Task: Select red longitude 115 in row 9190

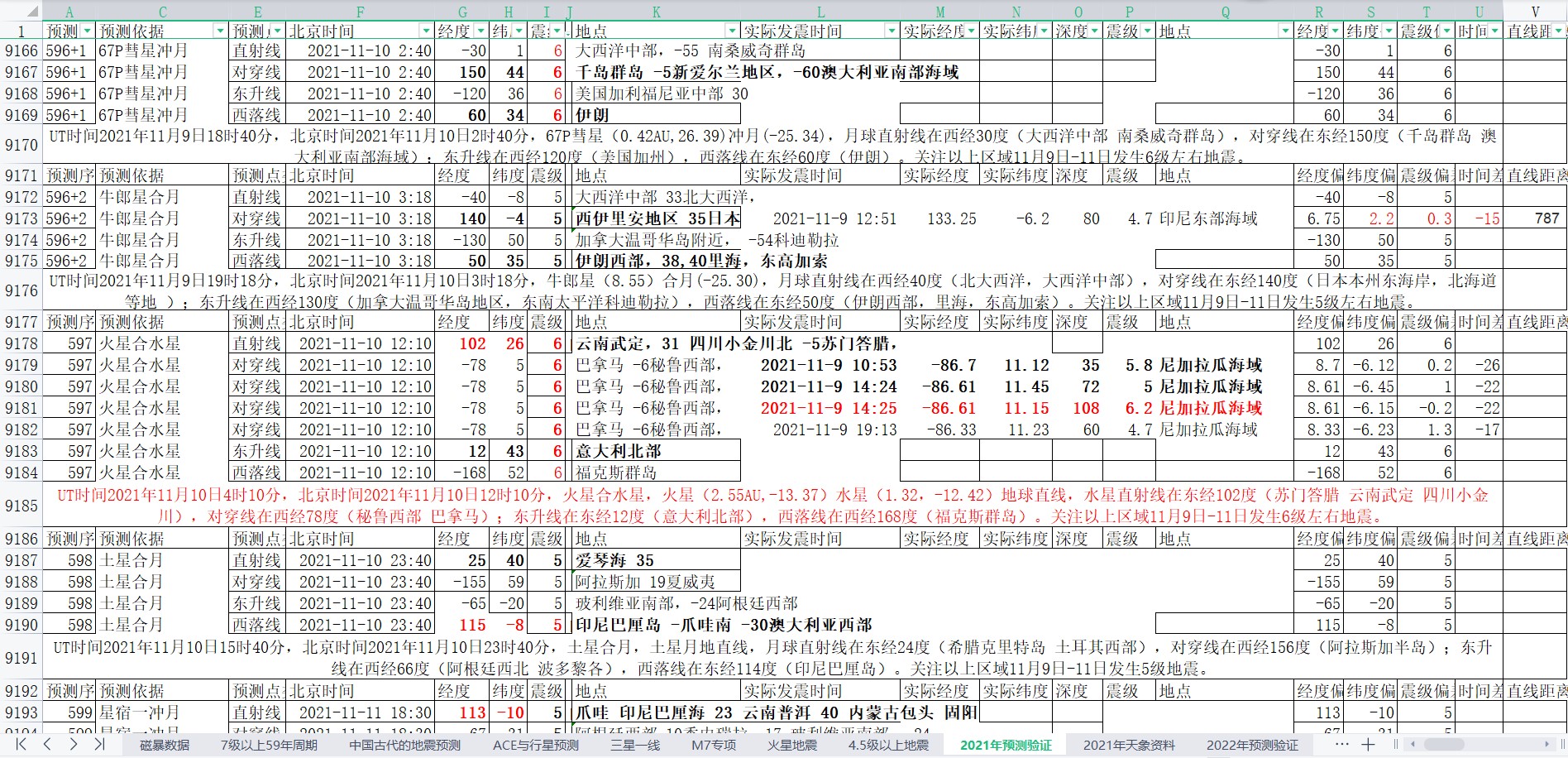Action: click(462, 625)
